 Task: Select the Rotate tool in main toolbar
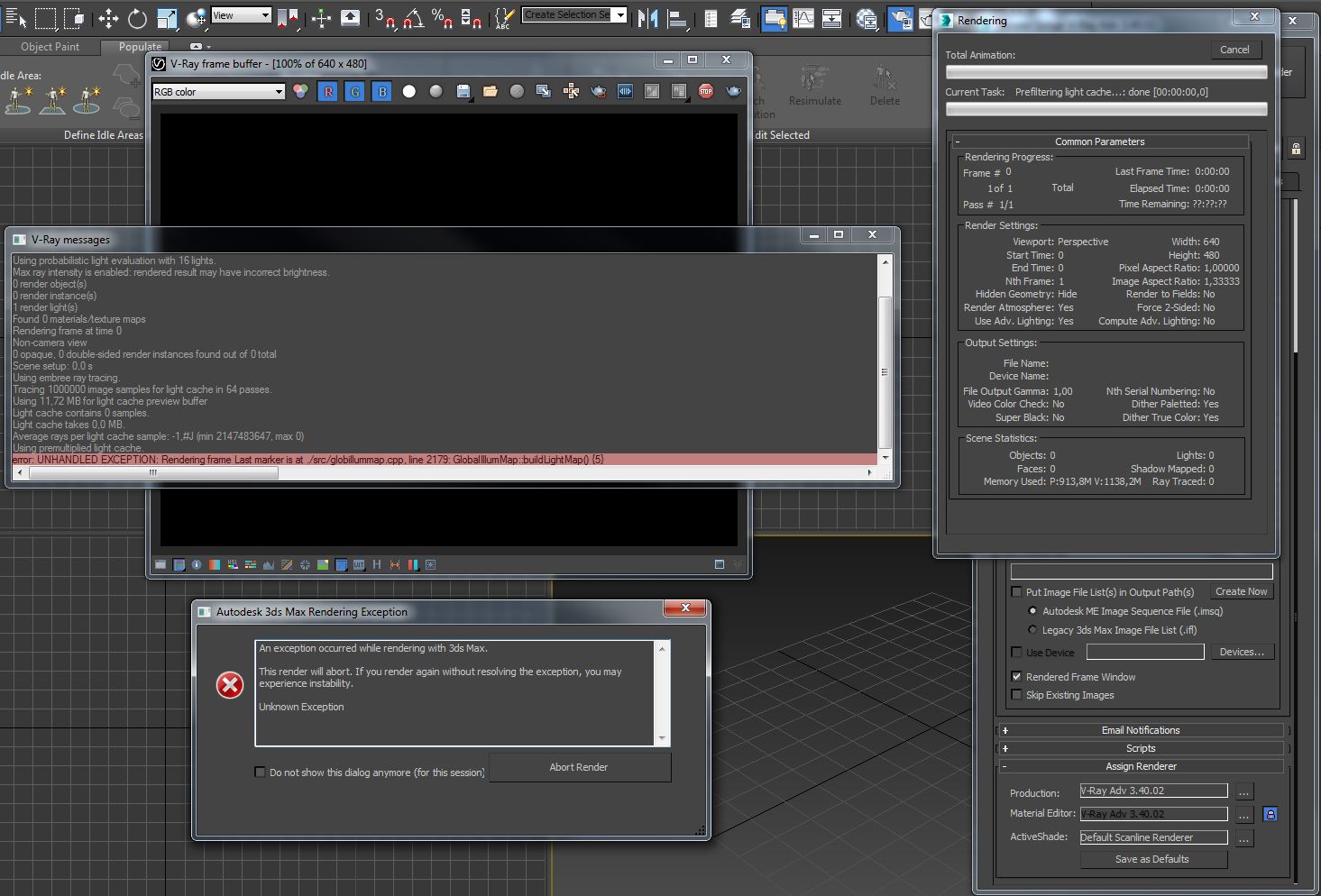pos(137,18)
